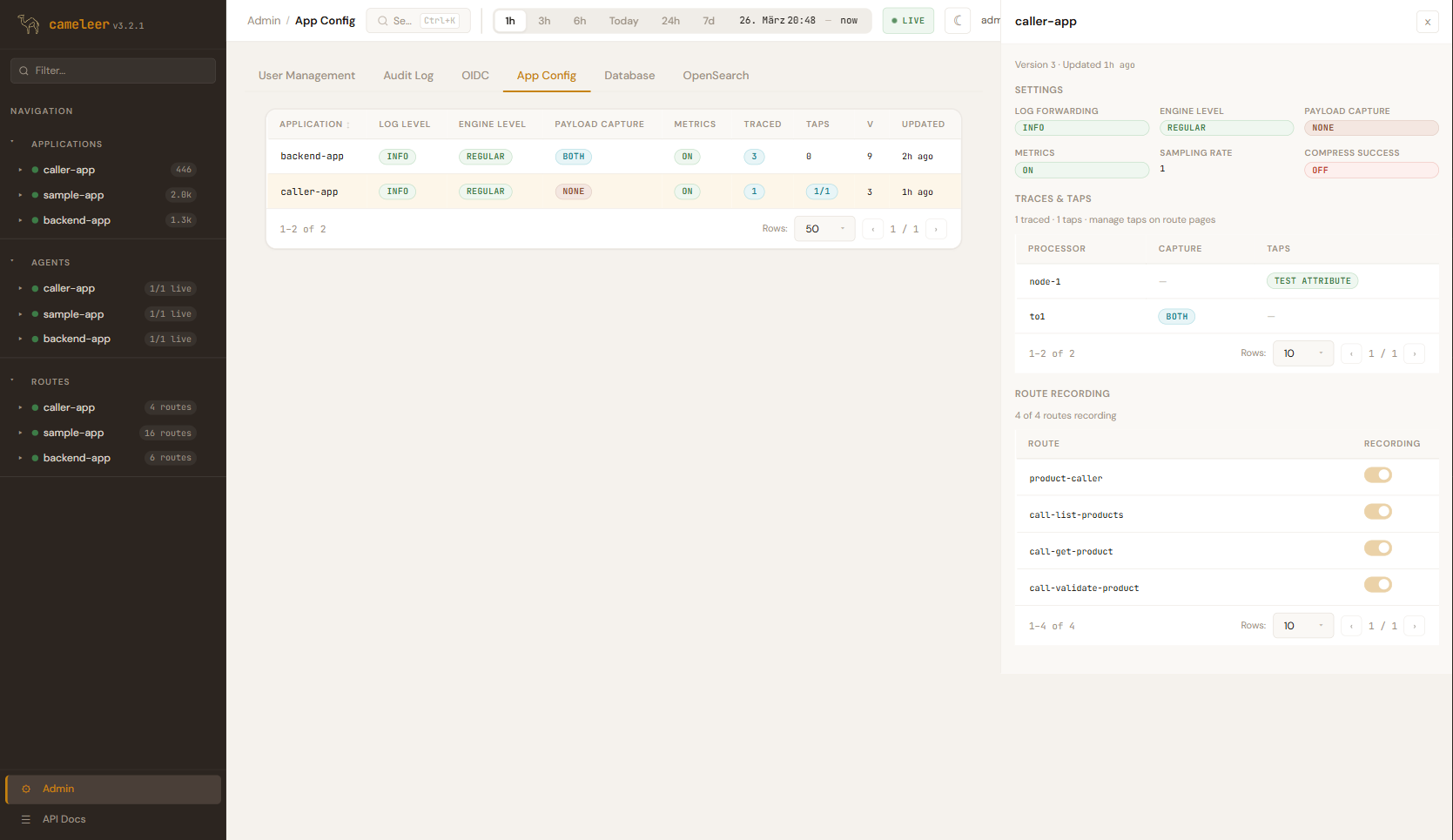Click the sidebar Filter input field

(x=118, y=71)
